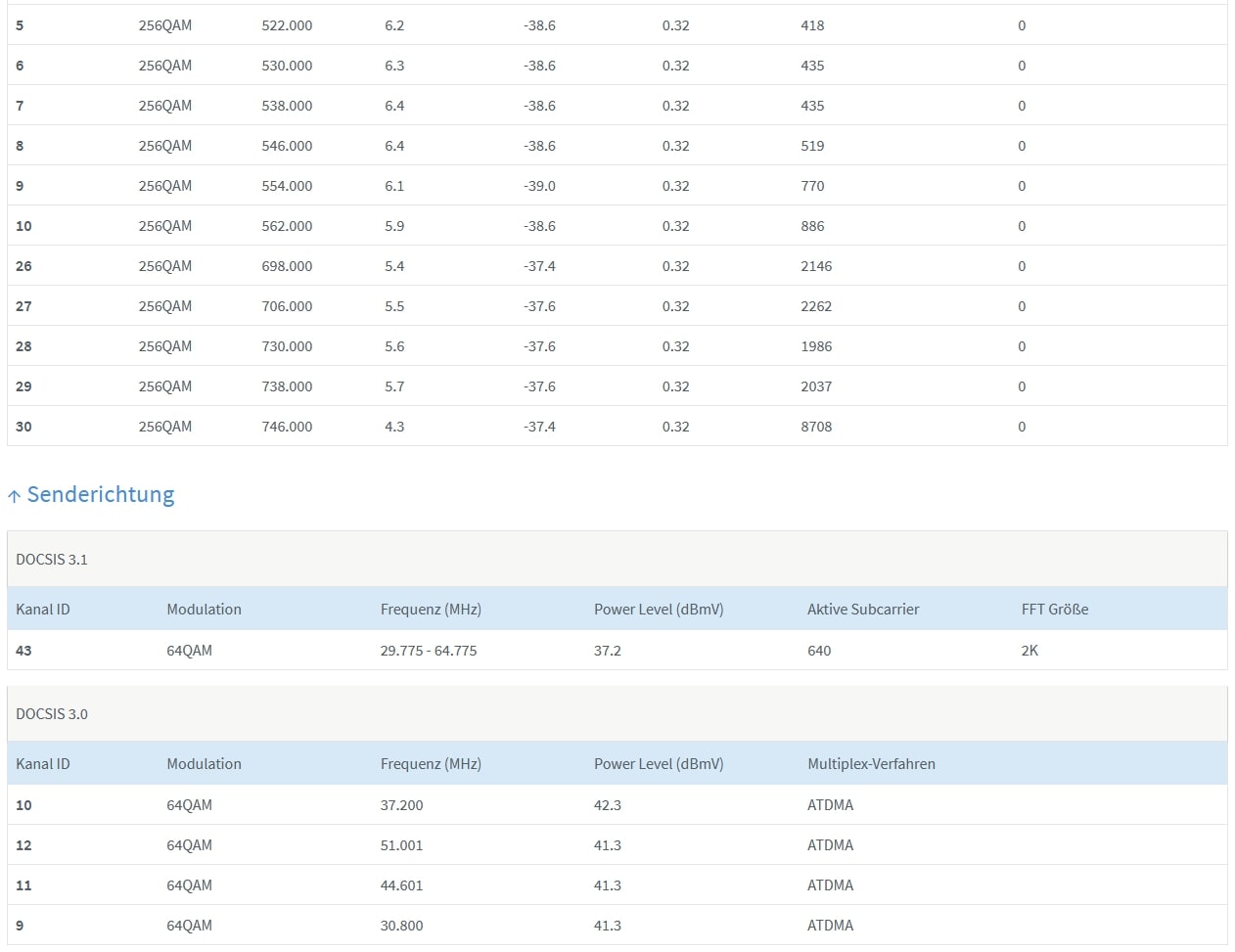Select power level 6.1 in channel 9 row
Viewport: 1235px width, 952px height.
coord(394,186)
